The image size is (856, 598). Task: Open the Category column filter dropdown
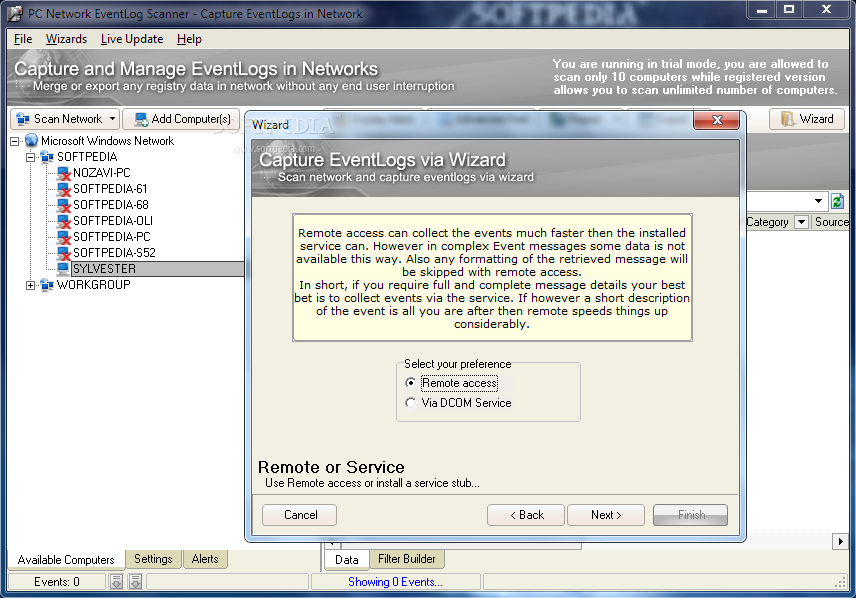[801, 222]
